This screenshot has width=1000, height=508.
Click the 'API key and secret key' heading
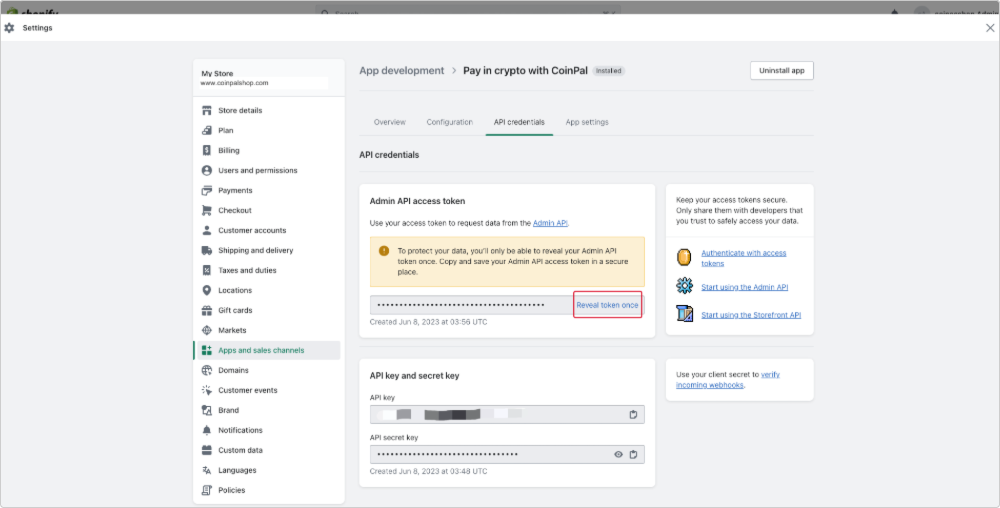point(415,376)
